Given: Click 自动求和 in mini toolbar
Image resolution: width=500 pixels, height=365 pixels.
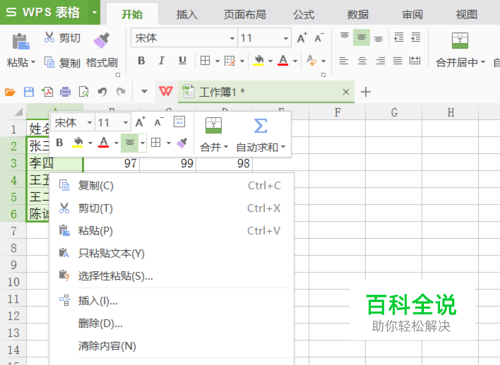Looking at the screenshot, I should pos(260,135).
